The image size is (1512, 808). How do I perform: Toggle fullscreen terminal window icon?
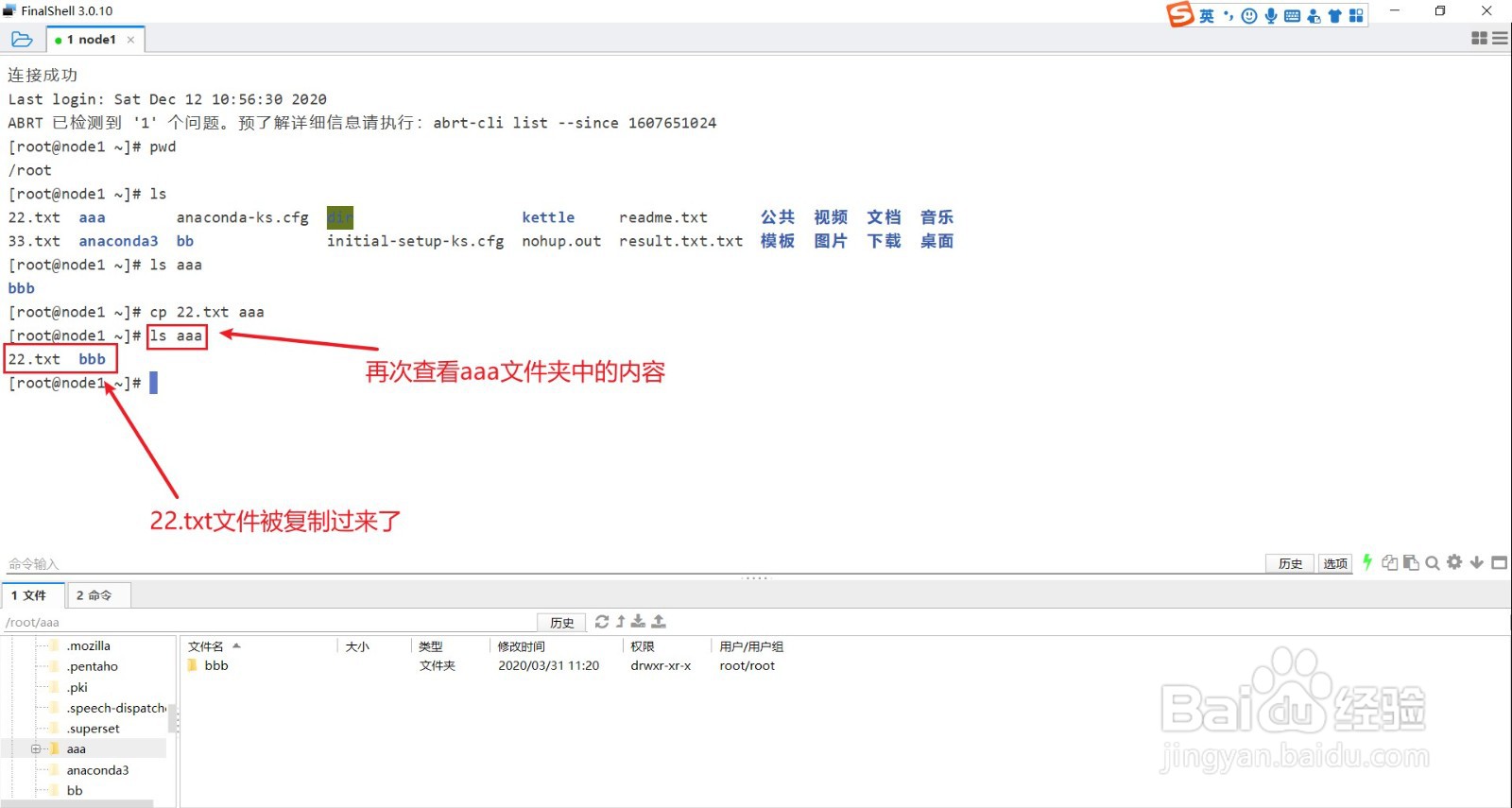(x=1499, y=562)
